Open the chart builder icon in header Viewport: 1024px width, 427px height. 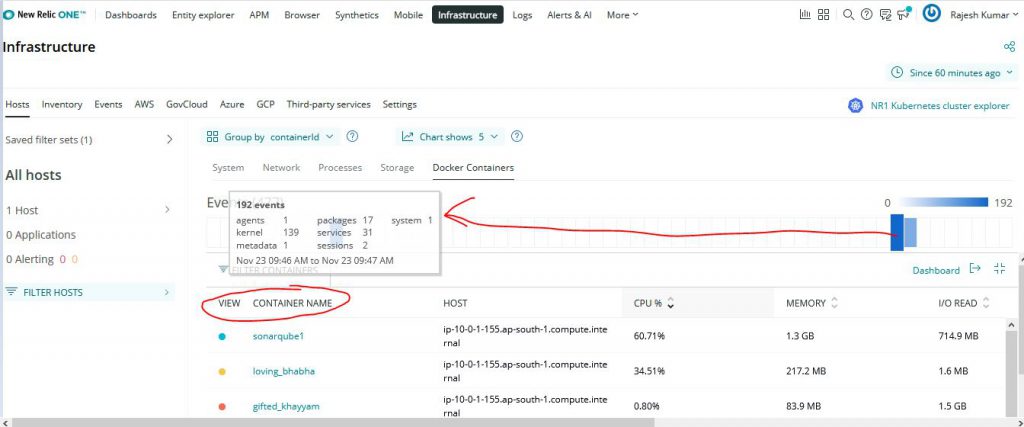pyautogui.click(x=806, y=15)
